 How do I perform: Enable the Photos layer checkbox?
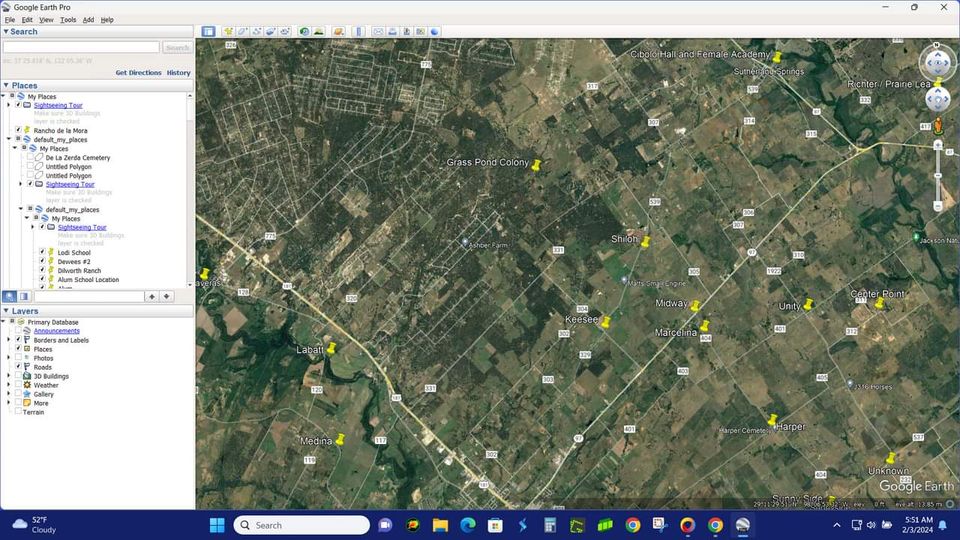(18, 357)
